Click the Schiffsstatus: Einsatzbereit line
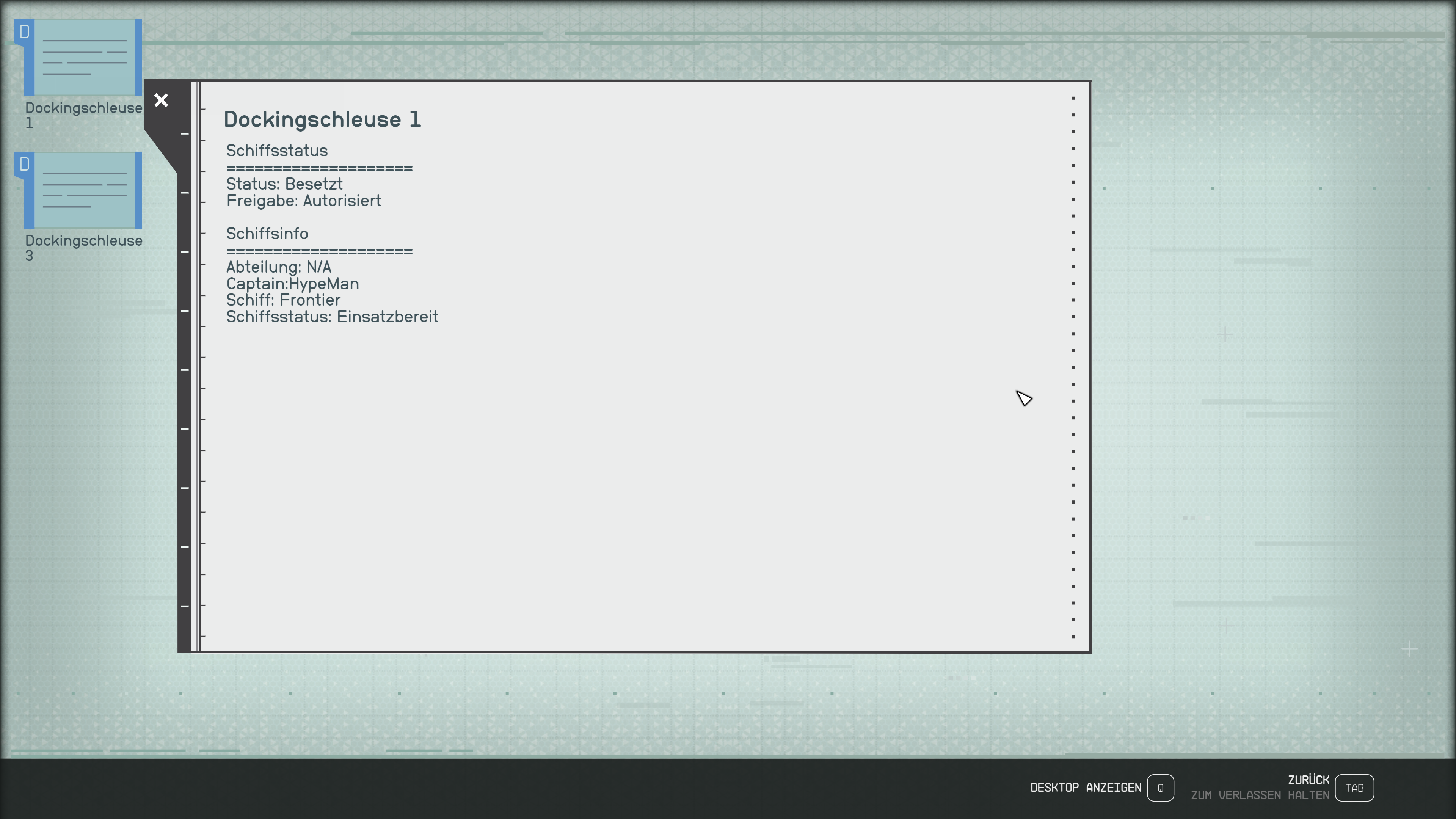The height and width of the screenshot is (819, 1456). pyautogui.click(x=332, y=317)
